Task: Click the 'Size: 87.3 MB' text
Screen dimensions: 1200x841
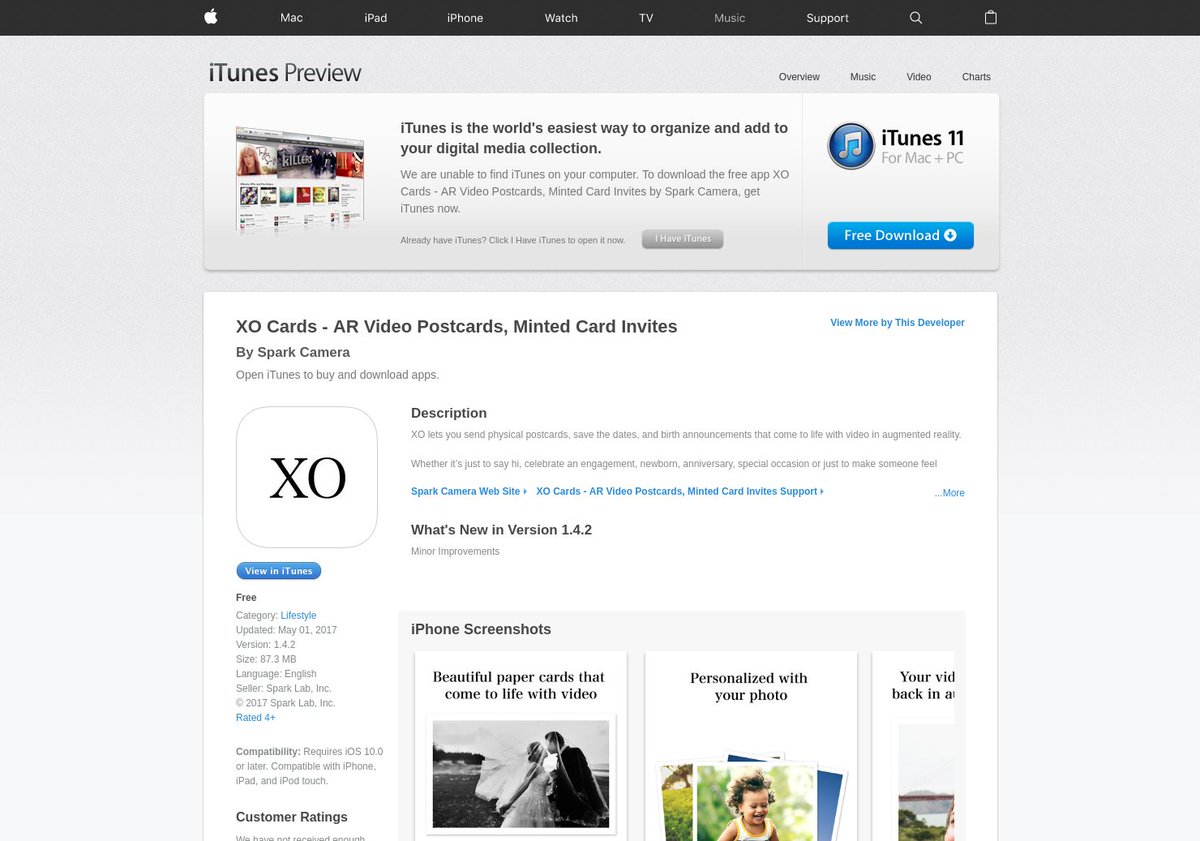Action: coord(266,660)
